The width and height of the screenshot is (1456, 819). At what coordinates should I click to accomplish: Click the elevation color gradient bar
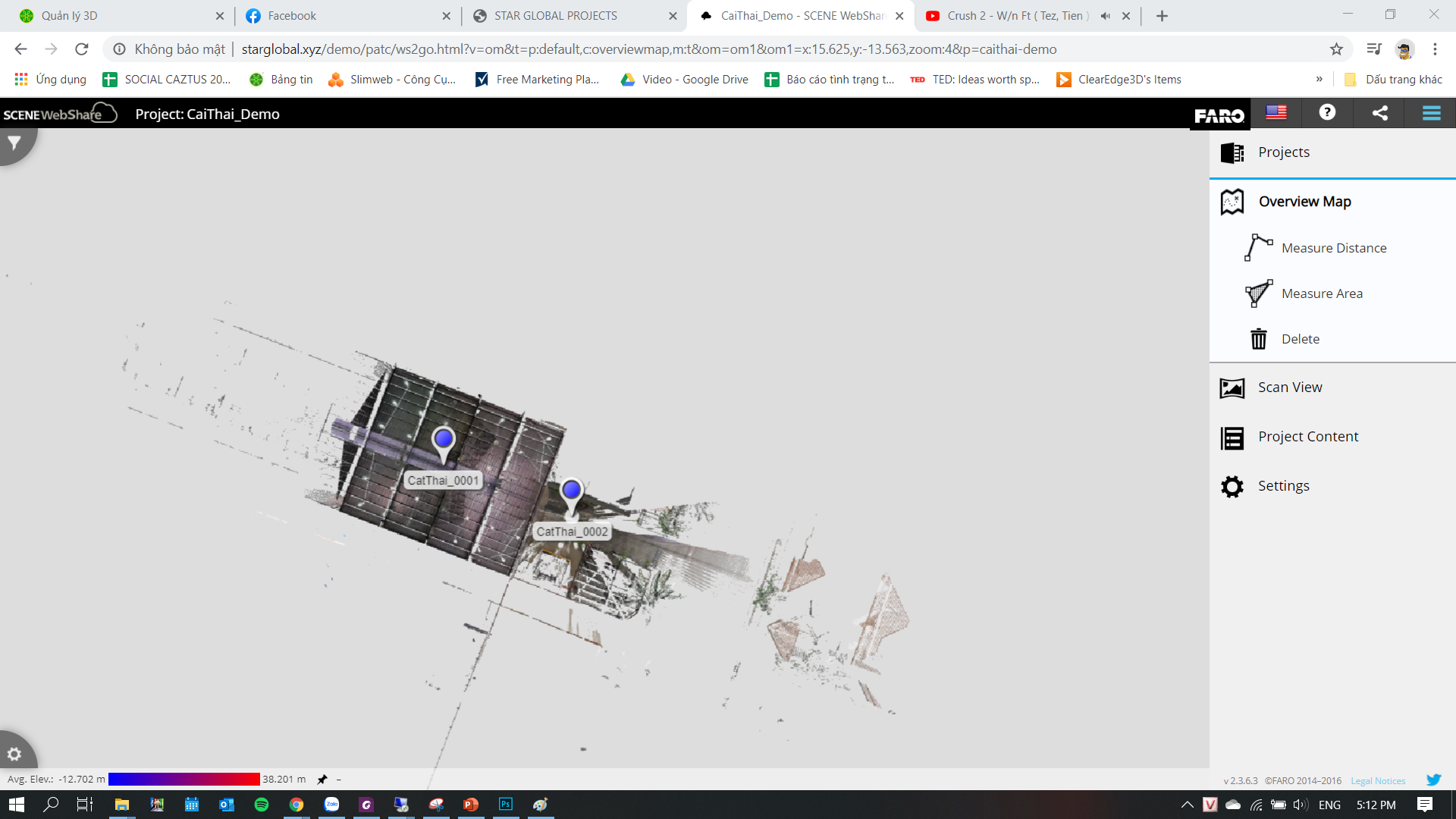coord(184,779)
